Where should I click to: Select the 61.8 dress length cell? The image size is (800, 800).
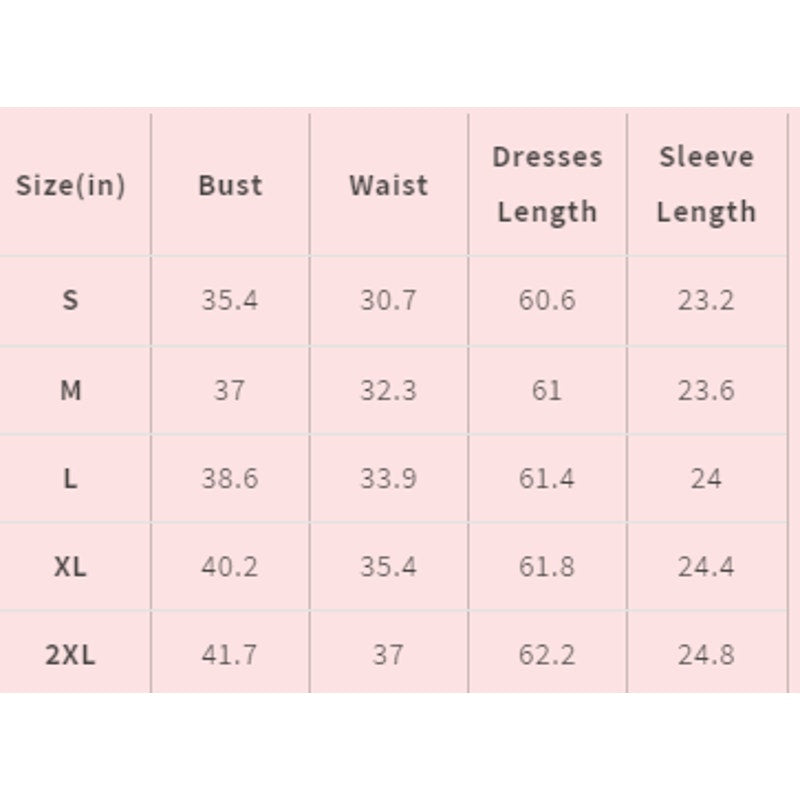[x=547, y=567]
